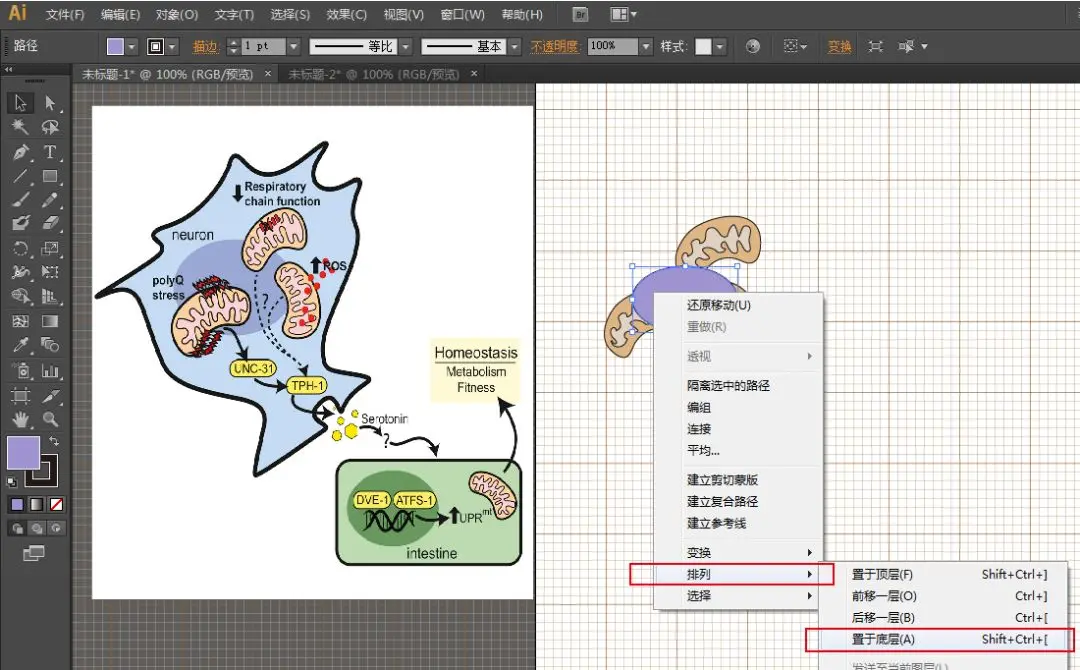Open the 文件(F) menu

(x=65, y=14)
